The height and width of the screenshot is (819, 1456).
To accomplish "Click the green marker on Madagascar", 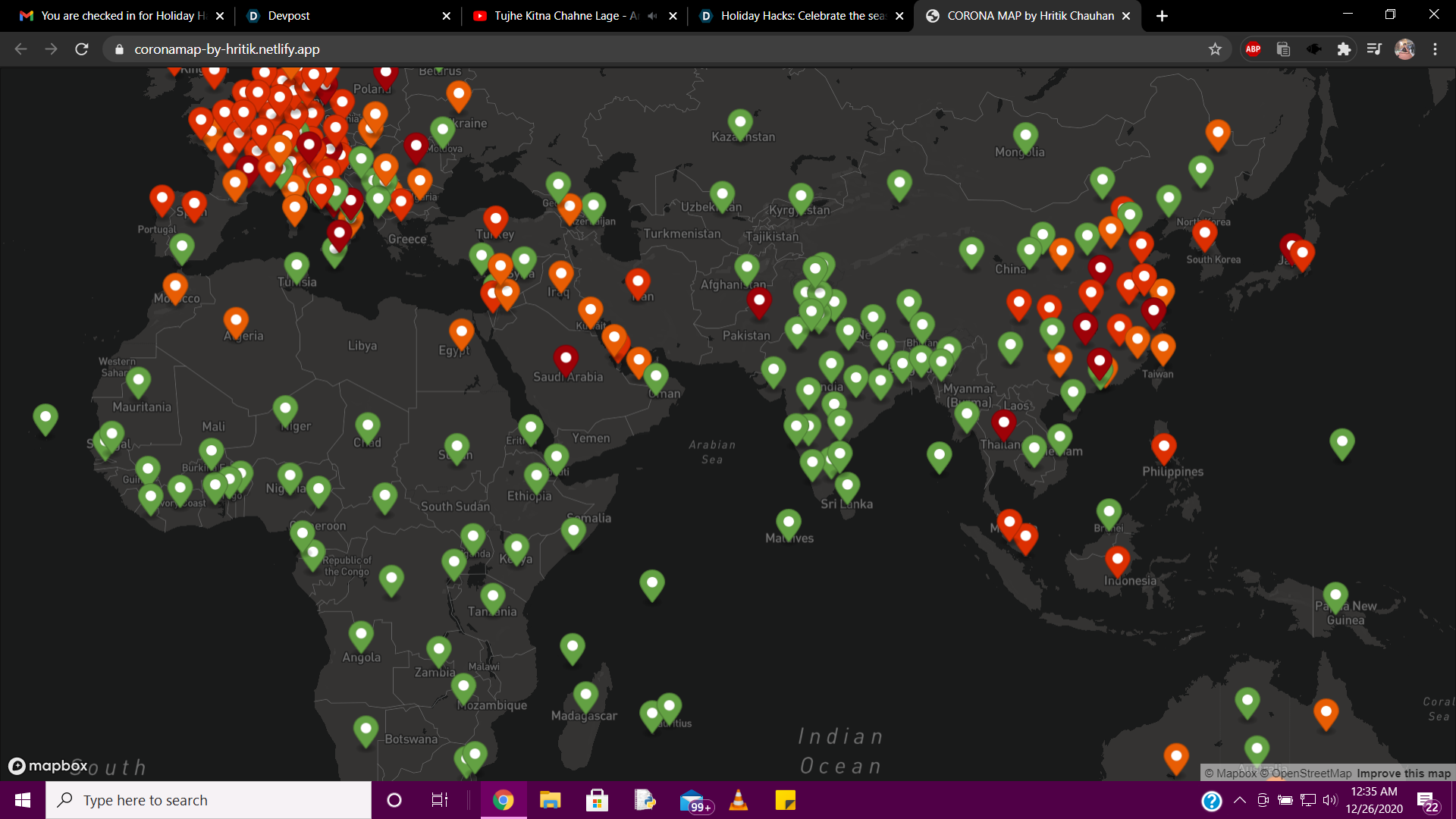I will (585, 695).
